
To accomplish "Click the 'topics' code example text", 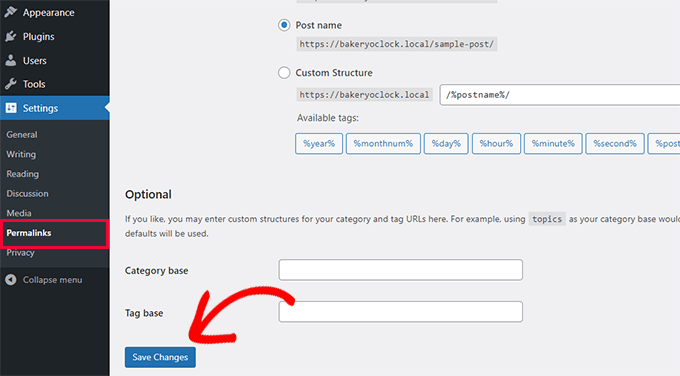I will click(547, 219).
